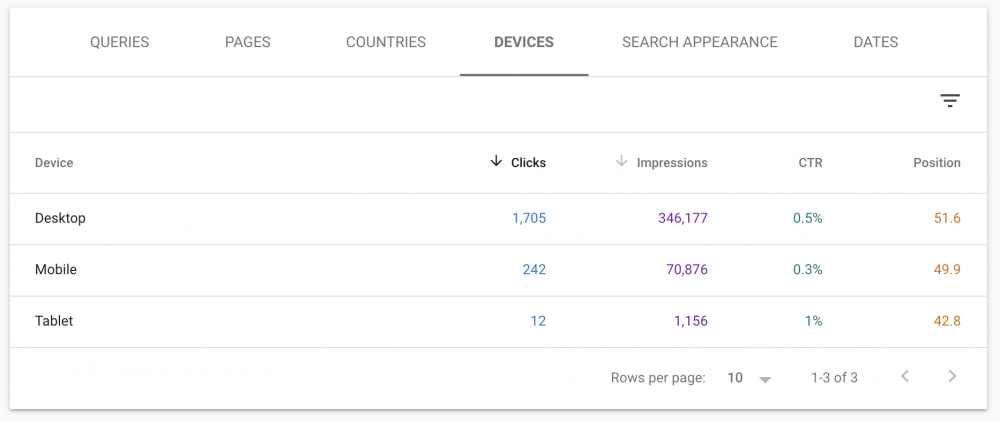Click Desktop clicks value 1,705
This screenshot has width=1000, height=422.
tap(528, 218)
